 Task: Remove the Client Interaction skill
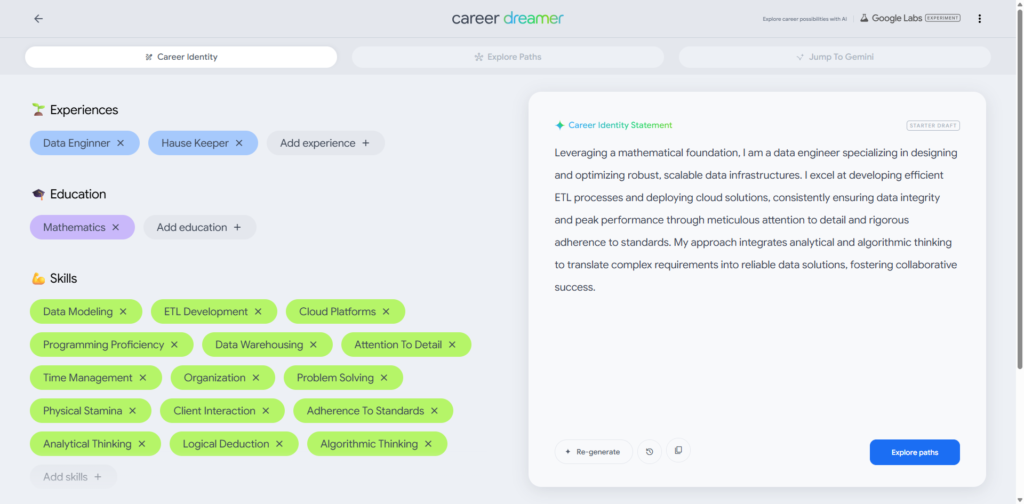tap(266, 411)
